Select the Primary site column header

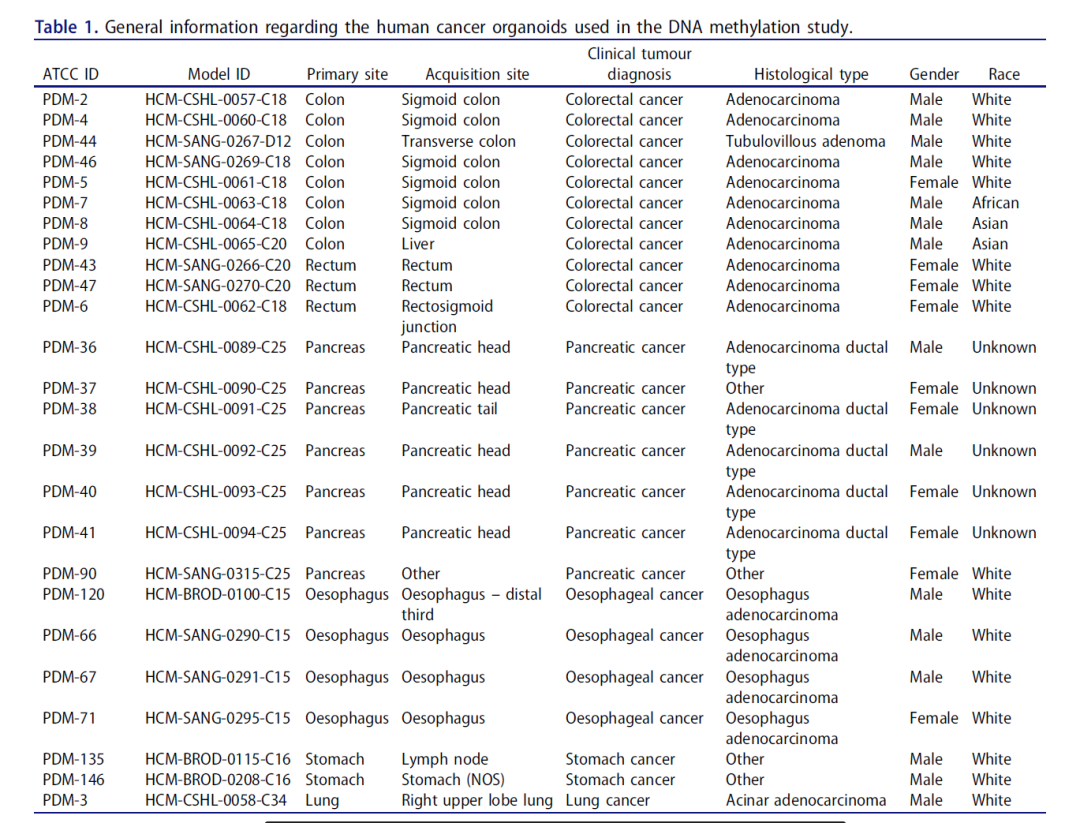(347, 74)
